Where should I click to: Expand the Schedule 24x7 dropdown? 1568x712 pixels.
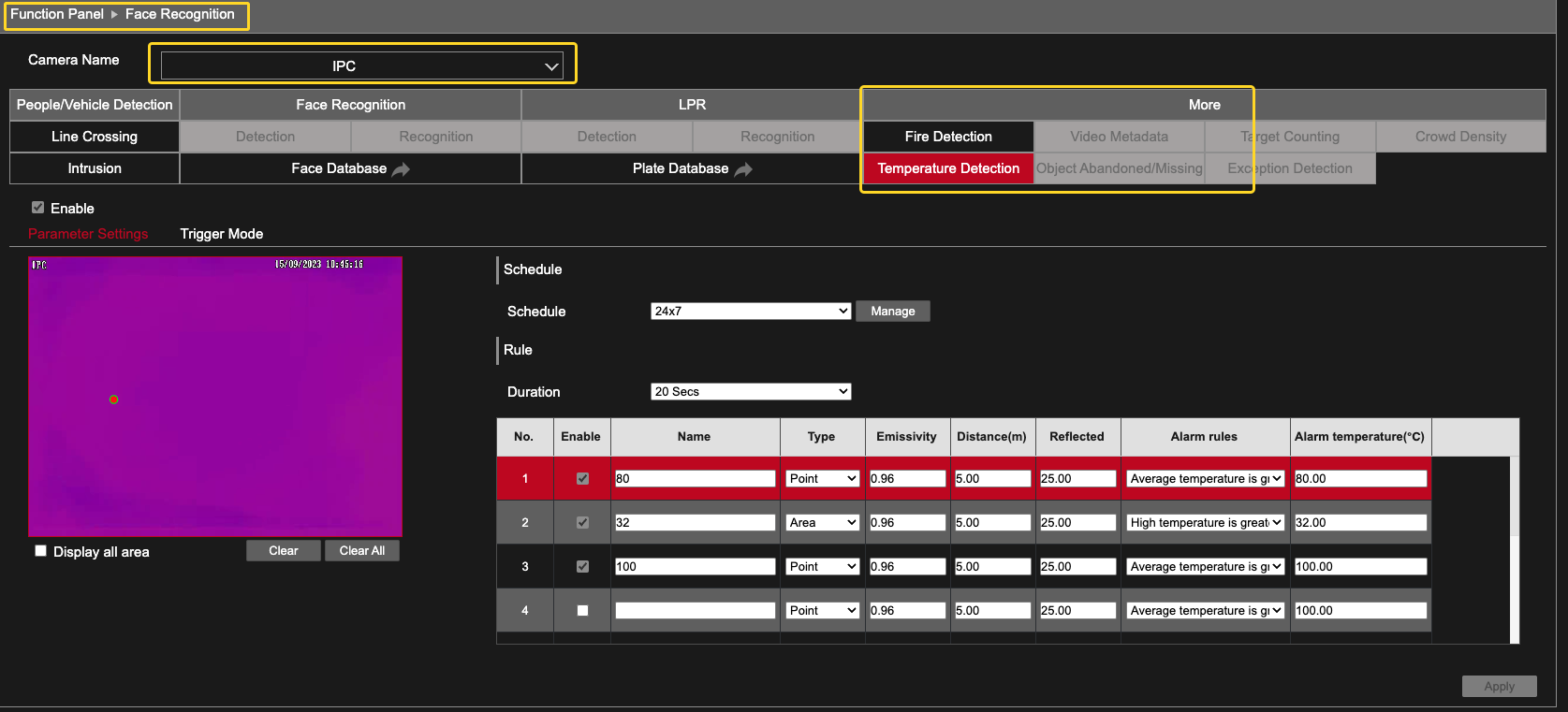point(750,312)
